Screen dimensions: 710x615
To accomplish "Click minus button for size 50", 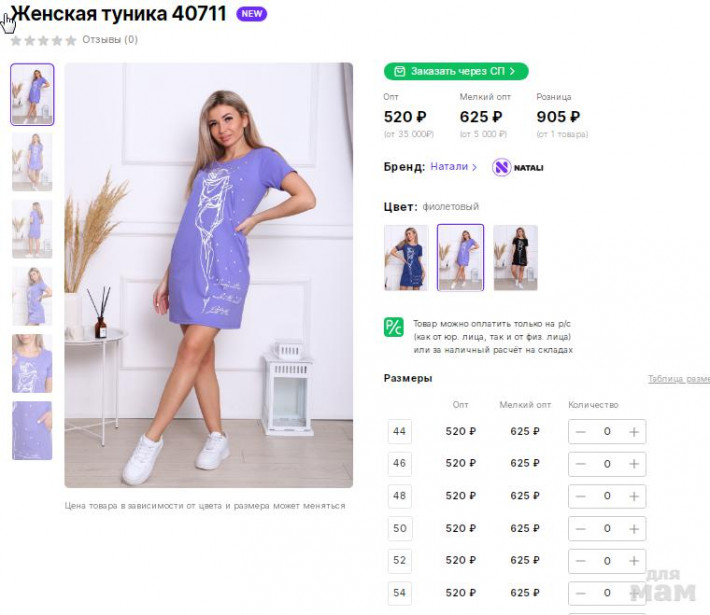I will point(581,528).
